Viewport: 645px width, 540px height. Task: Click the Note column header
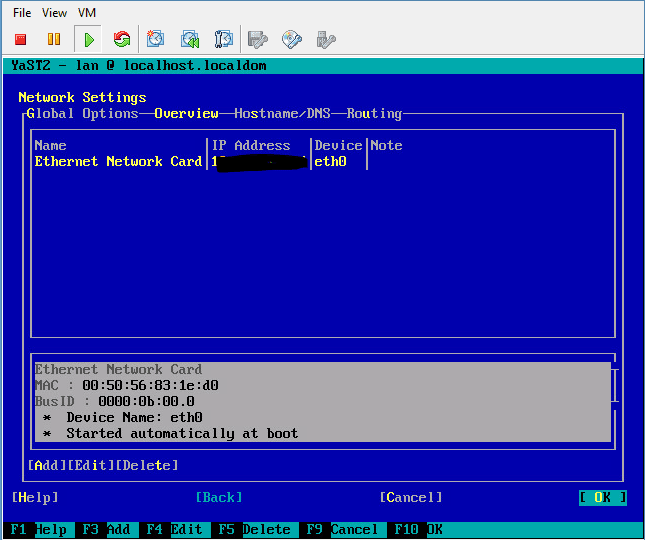click(386, 145)
